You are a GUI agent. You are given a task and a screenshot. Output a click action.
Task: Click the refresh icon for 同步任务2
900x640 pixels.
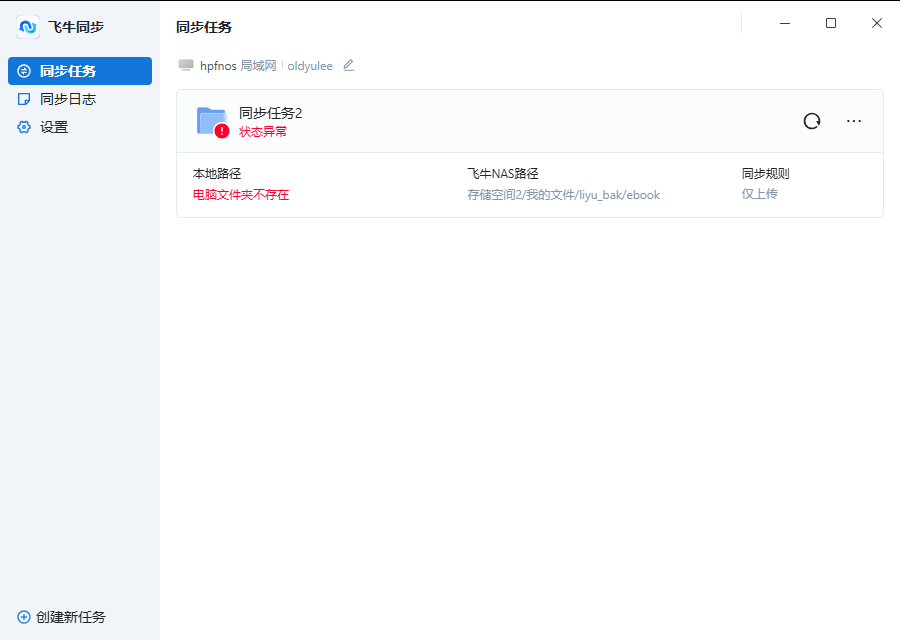(x=812, y=121)
